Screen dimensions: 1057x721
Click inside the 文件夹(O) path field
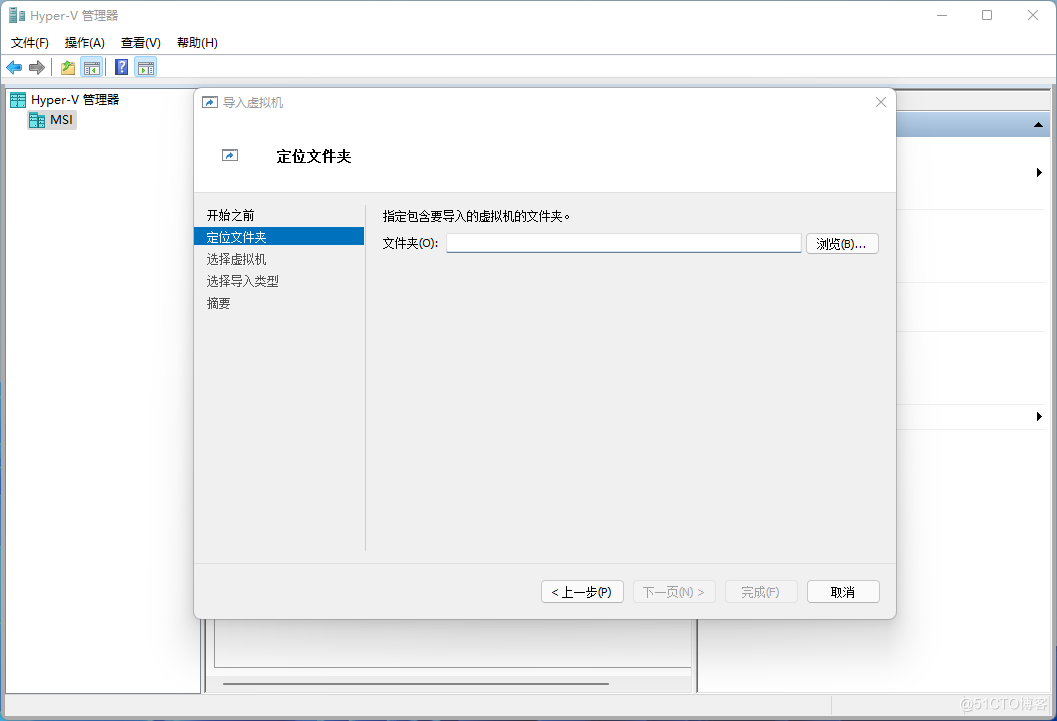623,244
